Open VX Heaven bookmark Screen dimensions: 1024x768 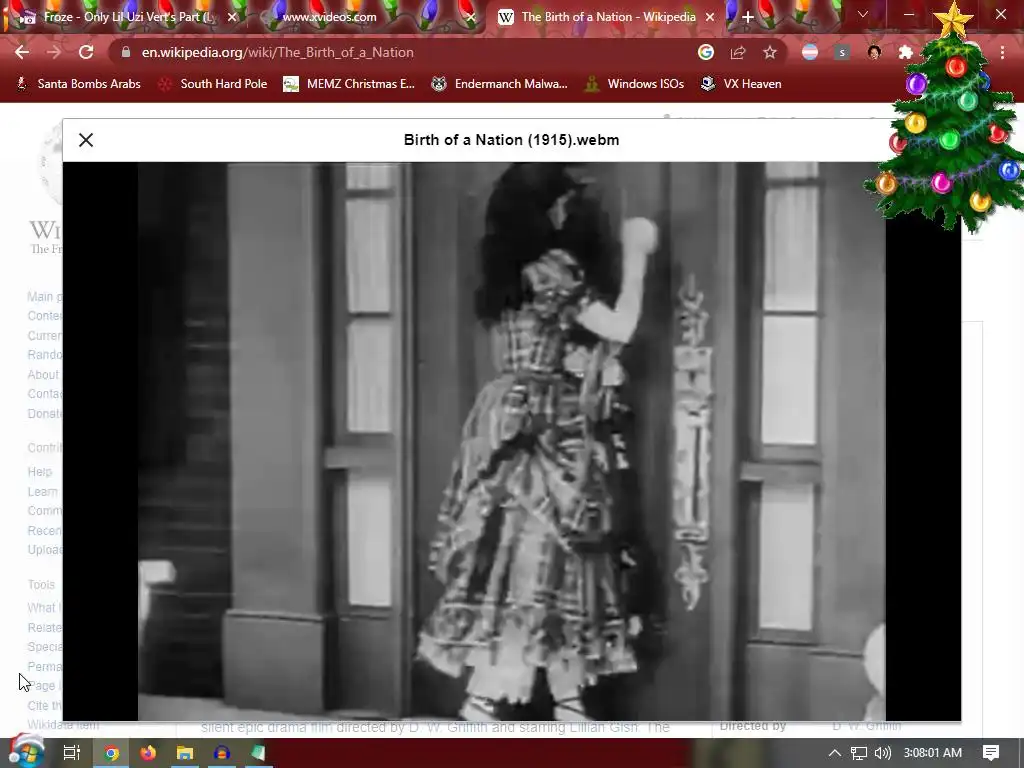(741, 84)
